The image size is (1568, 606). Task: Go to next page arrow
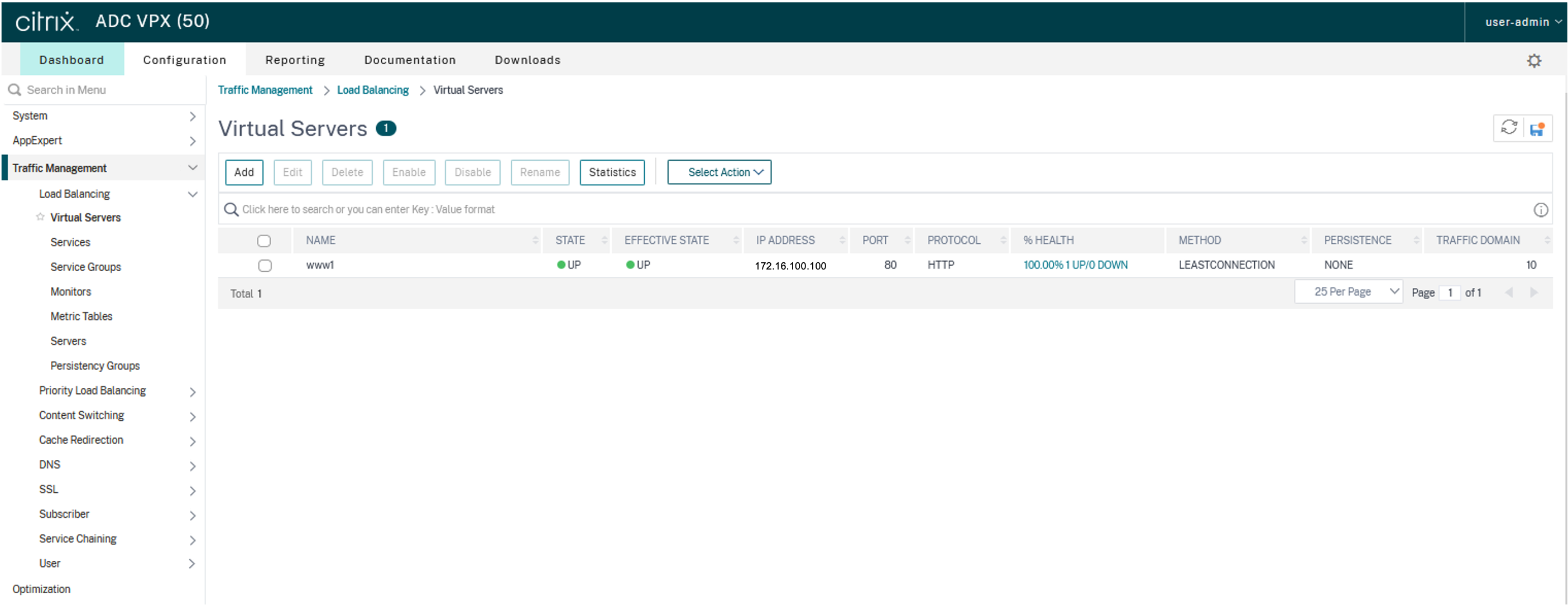click(1534, 292)
